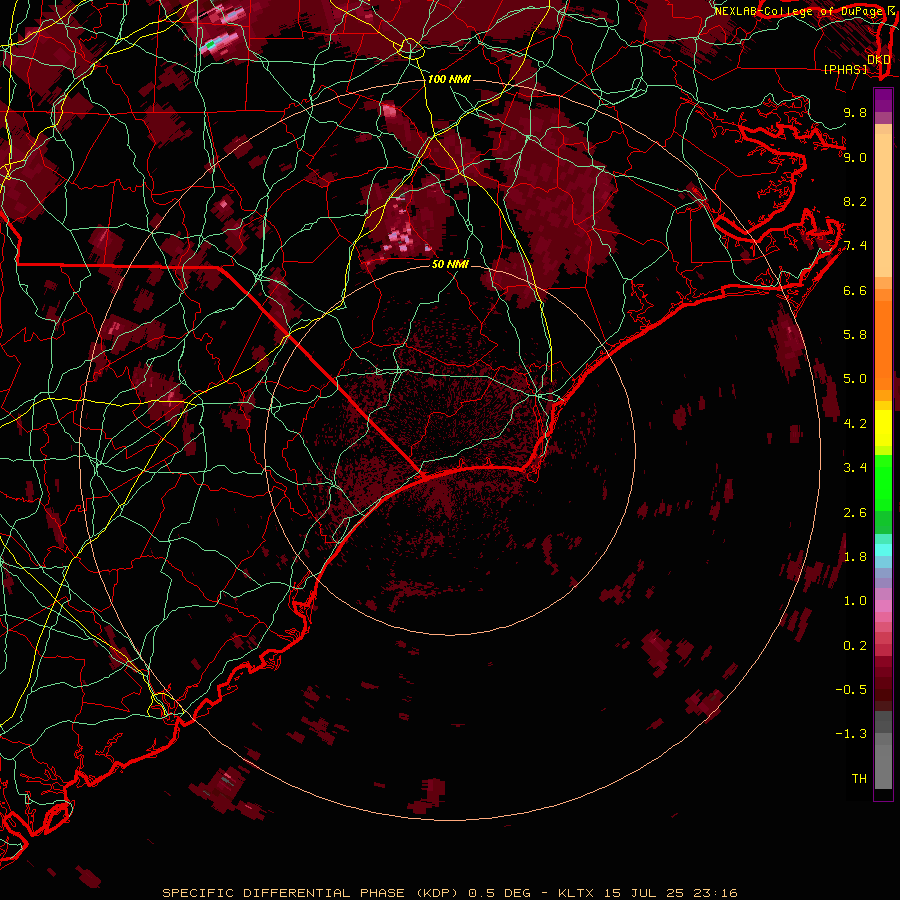The image size is (900, 900).
Task: Click the Specific Differential Phase caption text
Action: [449, 893]
